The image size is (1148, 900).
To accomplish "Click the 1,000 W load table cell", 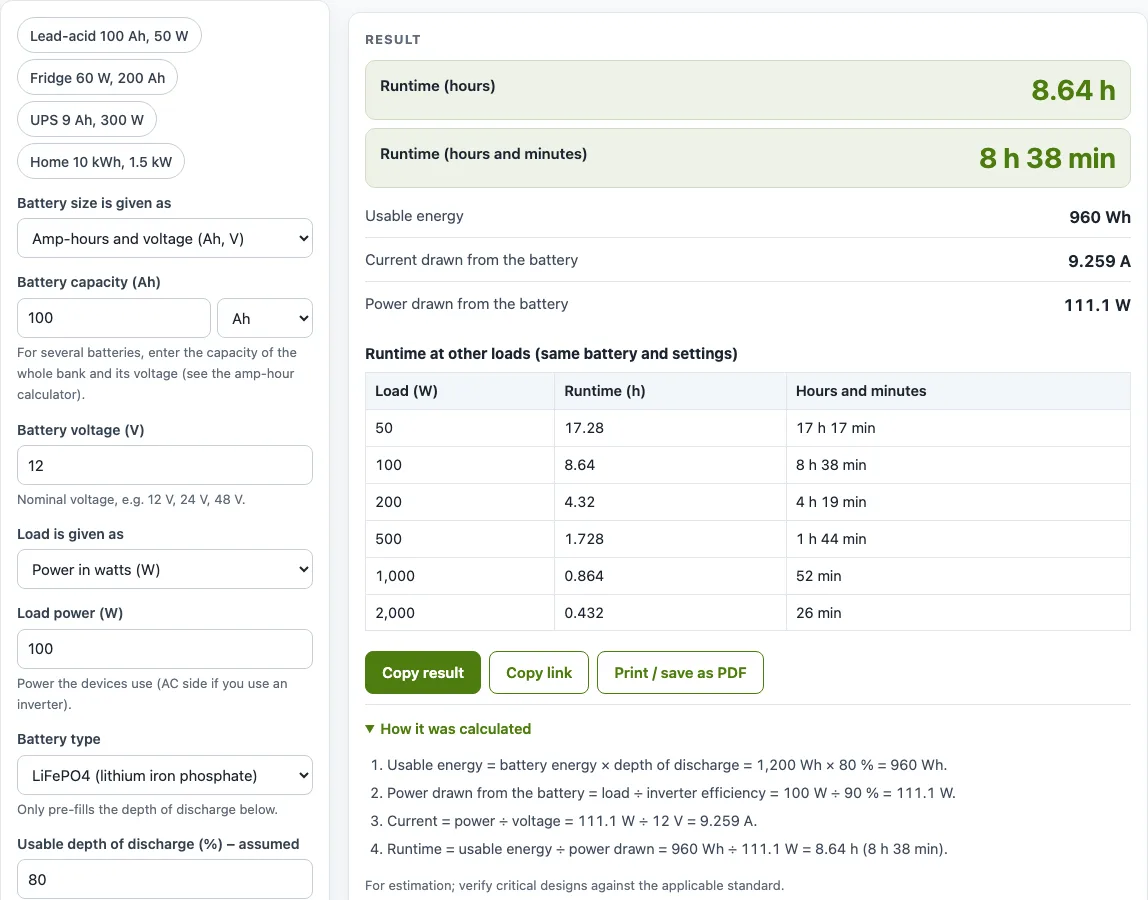I will point(460,576).
